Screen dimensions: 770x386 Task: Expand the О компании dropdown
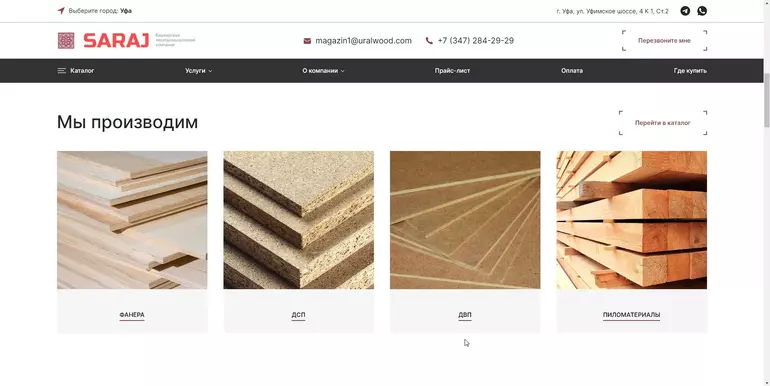point(323,71)
